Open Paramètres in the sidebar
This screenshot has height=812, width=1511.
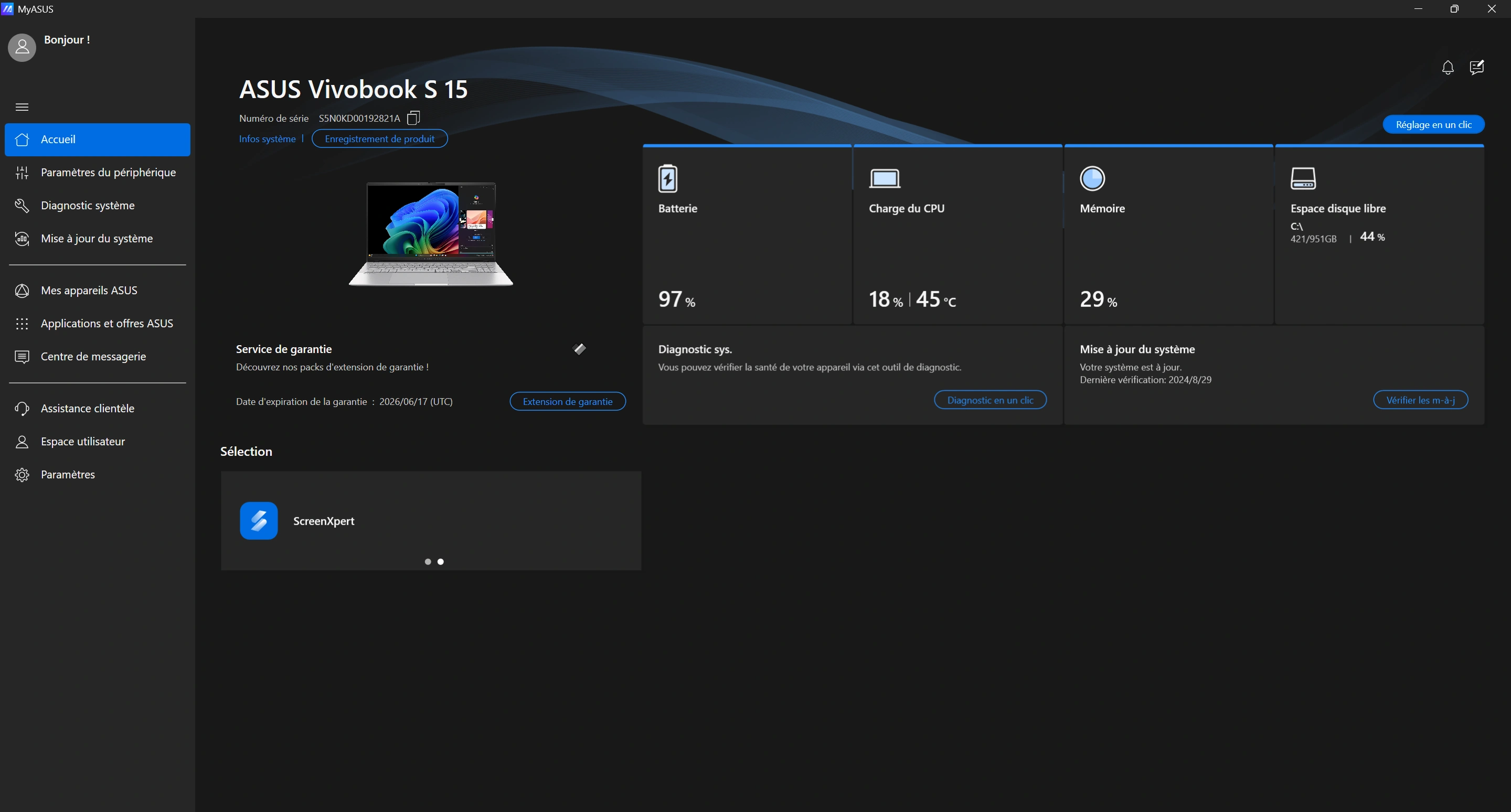point(98,474)
